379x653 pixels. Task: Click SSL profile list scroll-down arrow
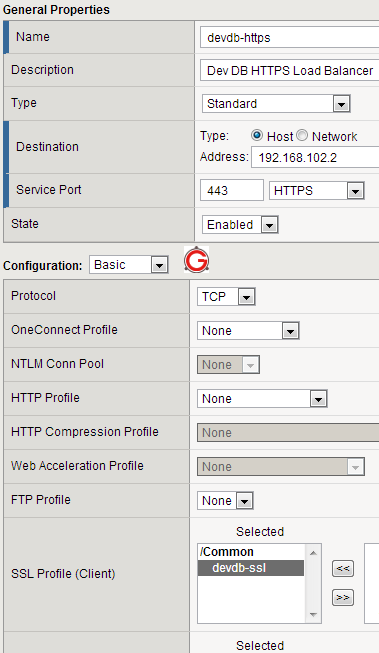pyautogui.click(x=313, y=615)
